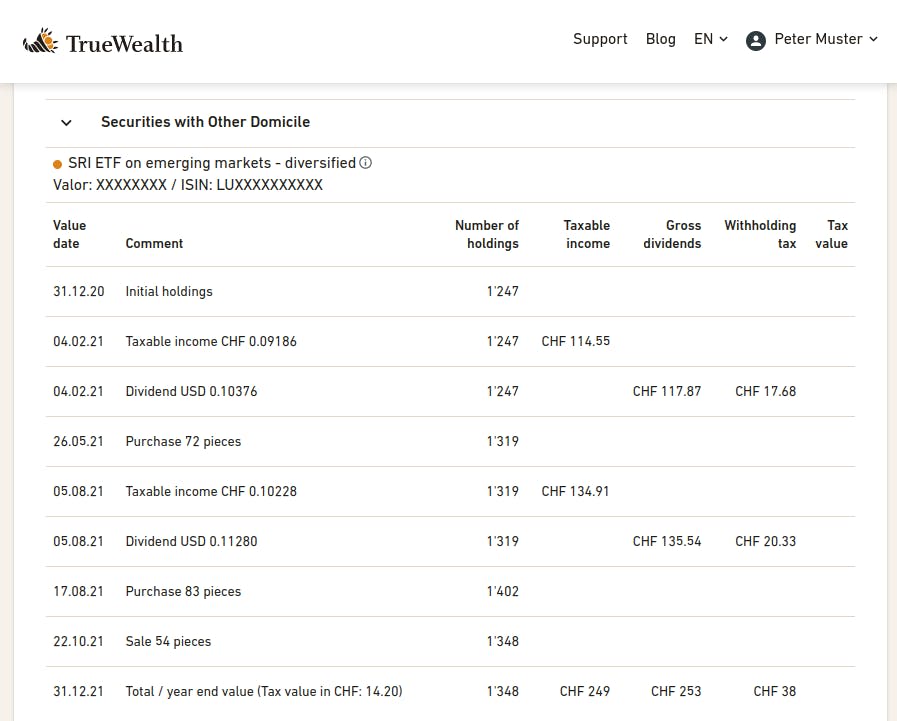Viewport: 897px width, 721px height.
Task: Click the CHF 117.87 gross dividend value
Action: [x=667, y=391]
